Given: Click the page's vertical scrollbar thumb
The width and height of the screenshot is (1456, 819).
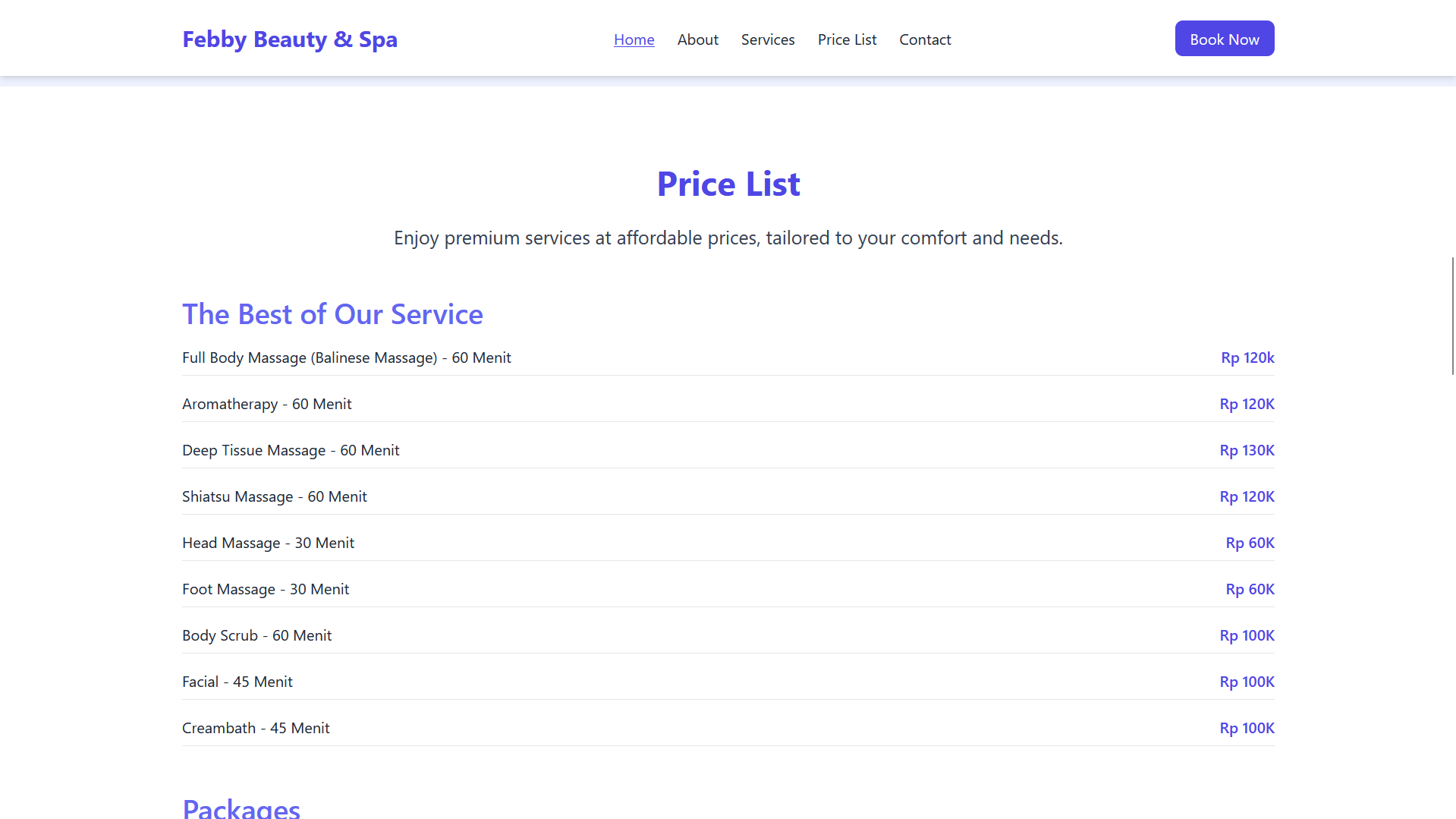Looking at the screenshot, I should (1452, 316).
